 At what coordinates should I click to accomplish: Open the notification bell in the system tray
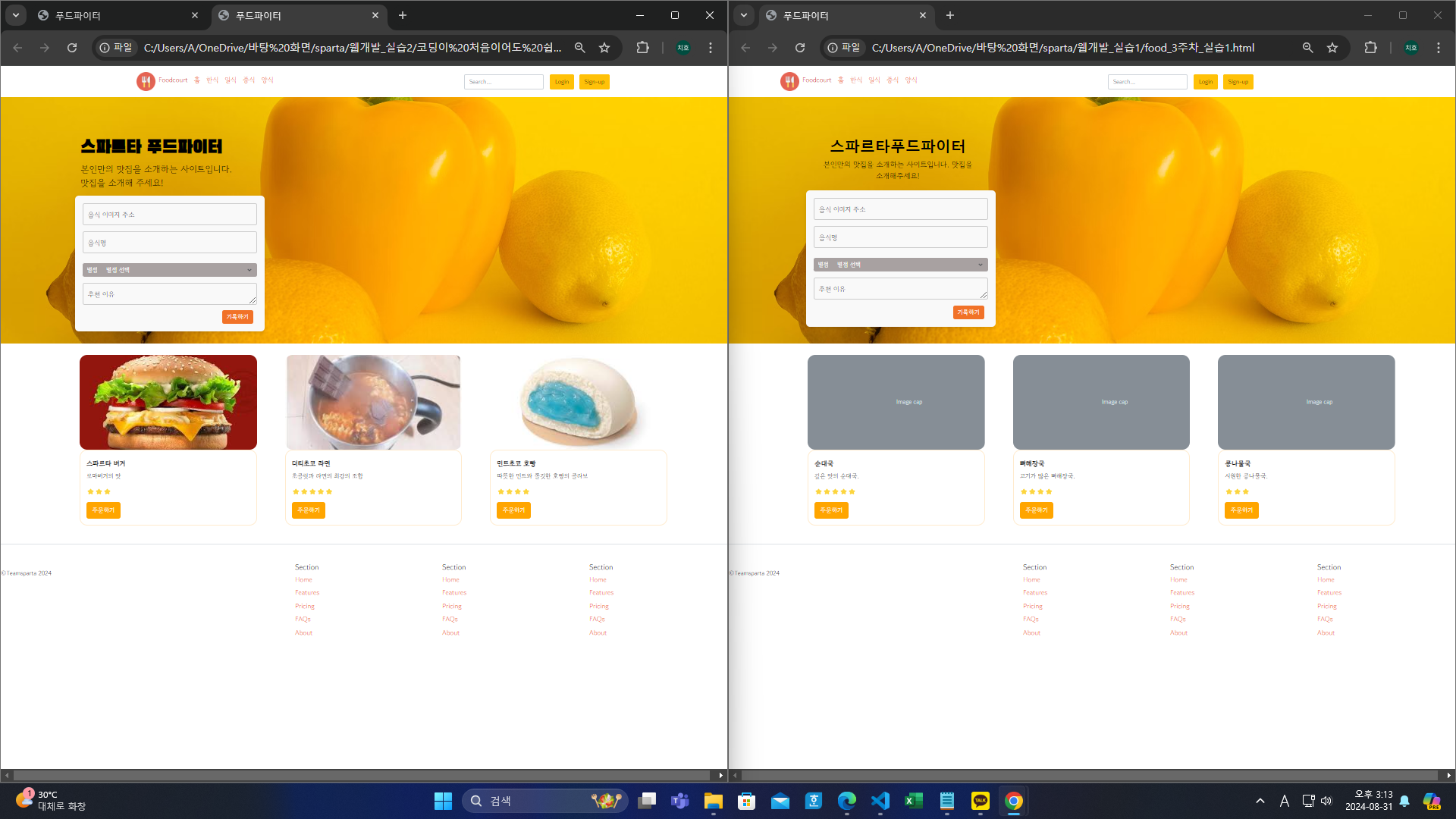[x=1404, y=801]
